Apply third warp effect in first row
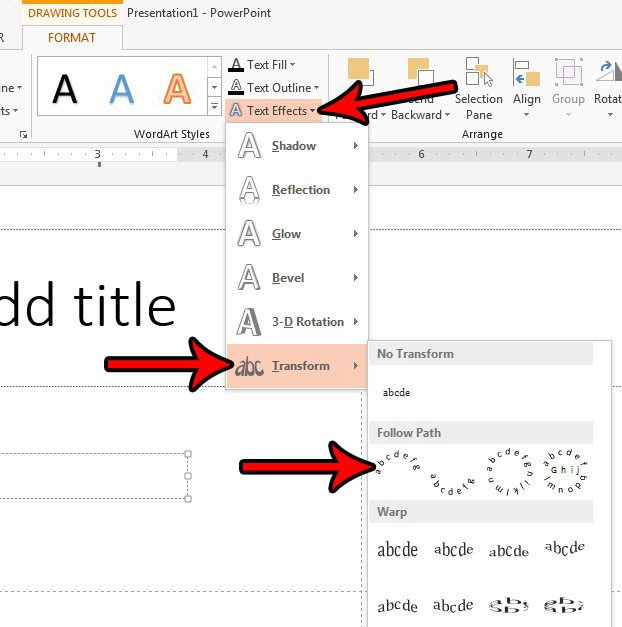Viewport: 622px width, 627px height. [509, 551]
